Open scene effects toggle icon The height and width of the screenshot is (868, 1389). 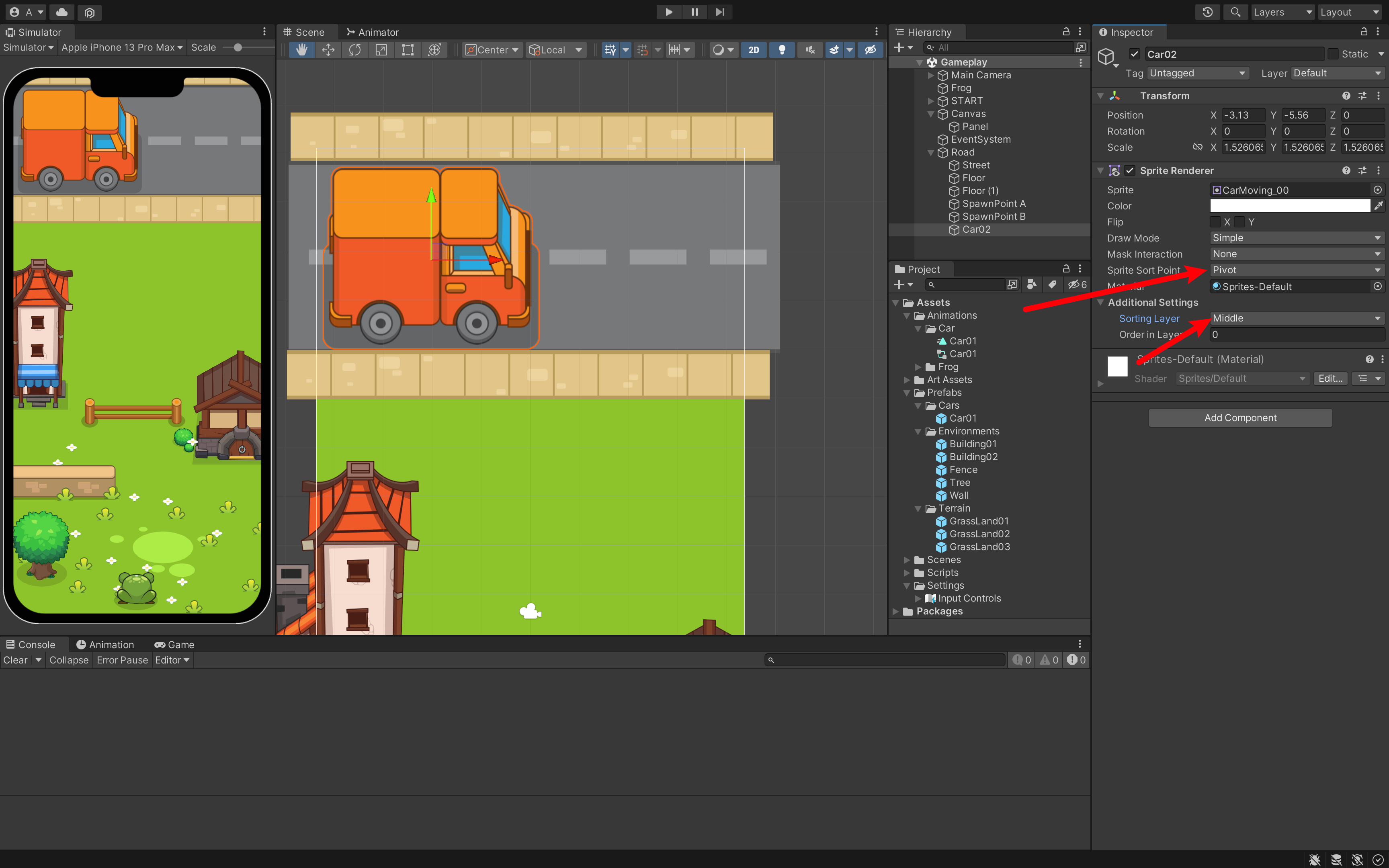click(x=834, y=50)
